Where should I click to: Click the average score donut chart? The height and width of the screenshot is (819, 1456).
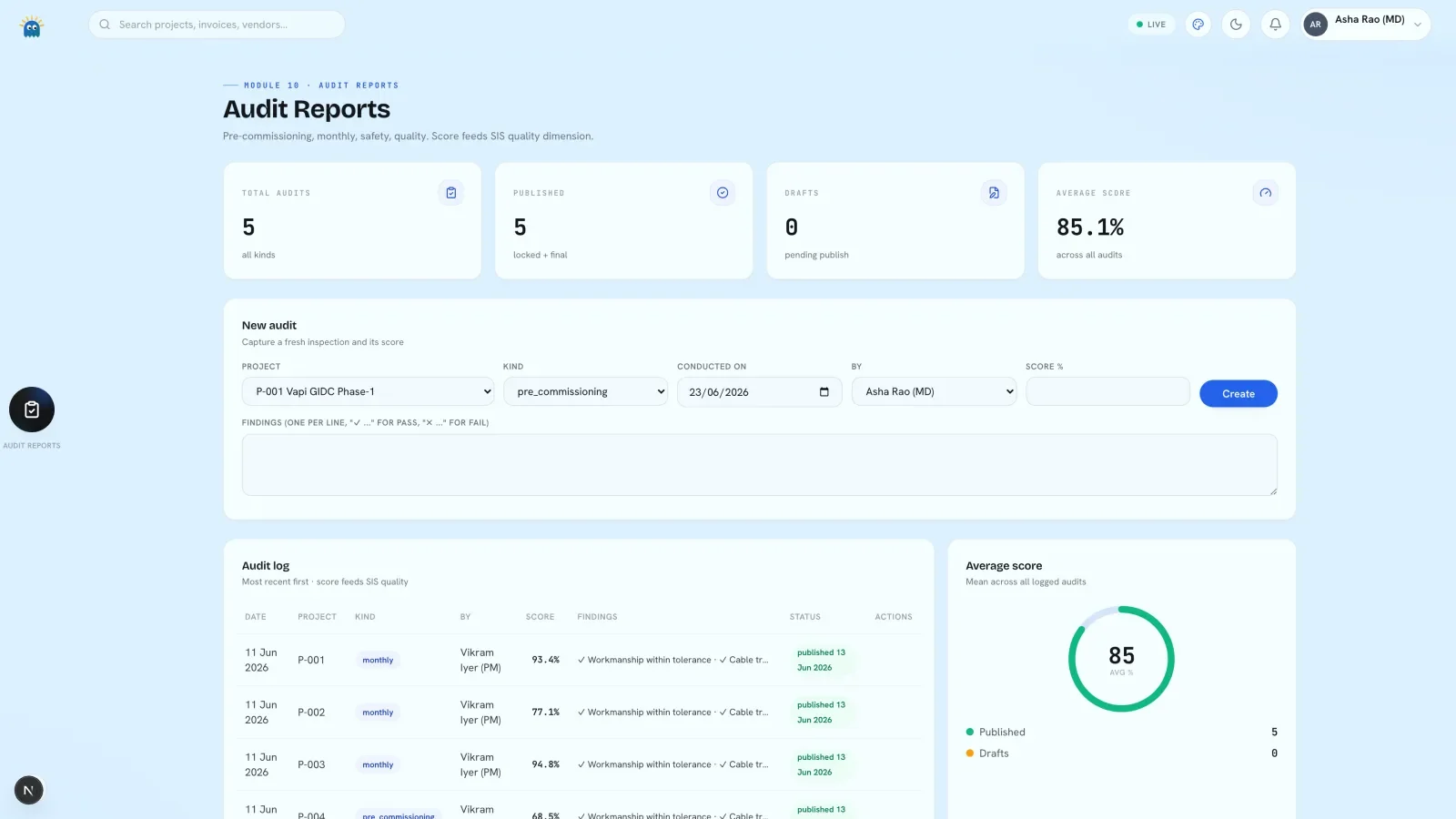pyautogui.click(x=1121, y=659)
